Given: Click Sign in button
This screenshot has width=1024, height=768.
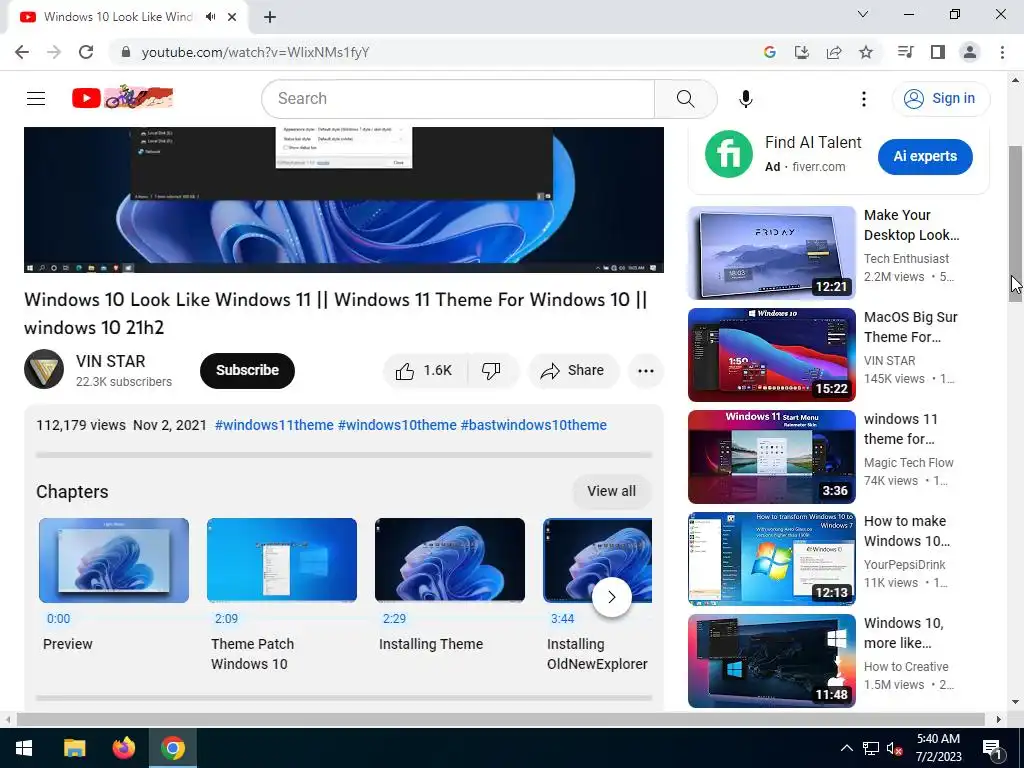Looking at the screenshot, I should click(940, 99).
